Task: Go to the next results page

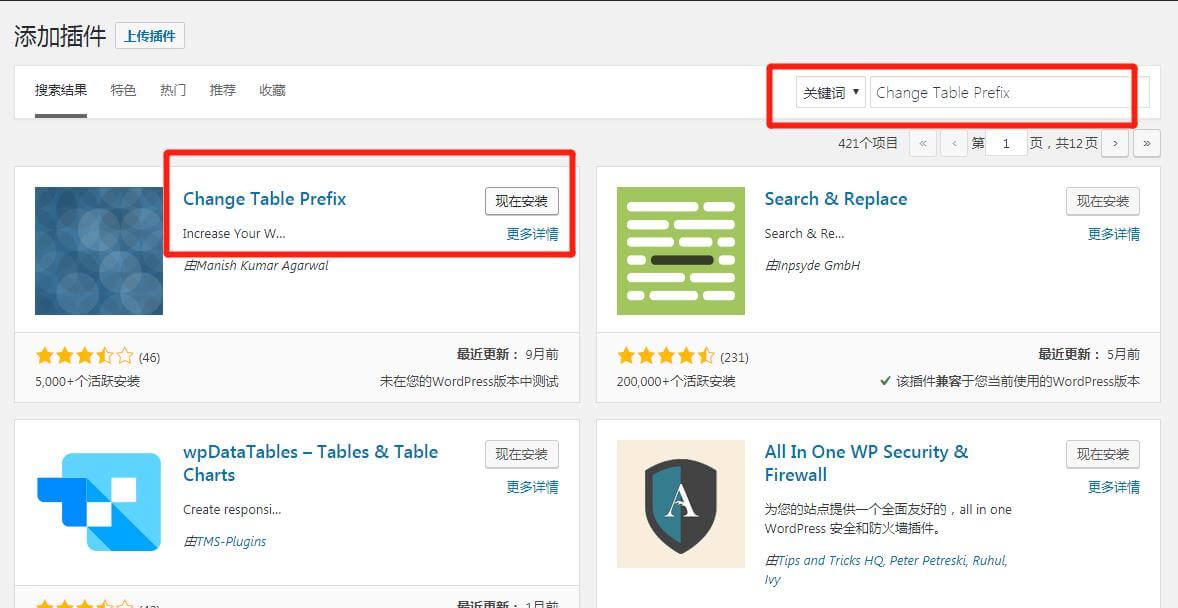Action: pyautogui.click(x=1115, y=143)
